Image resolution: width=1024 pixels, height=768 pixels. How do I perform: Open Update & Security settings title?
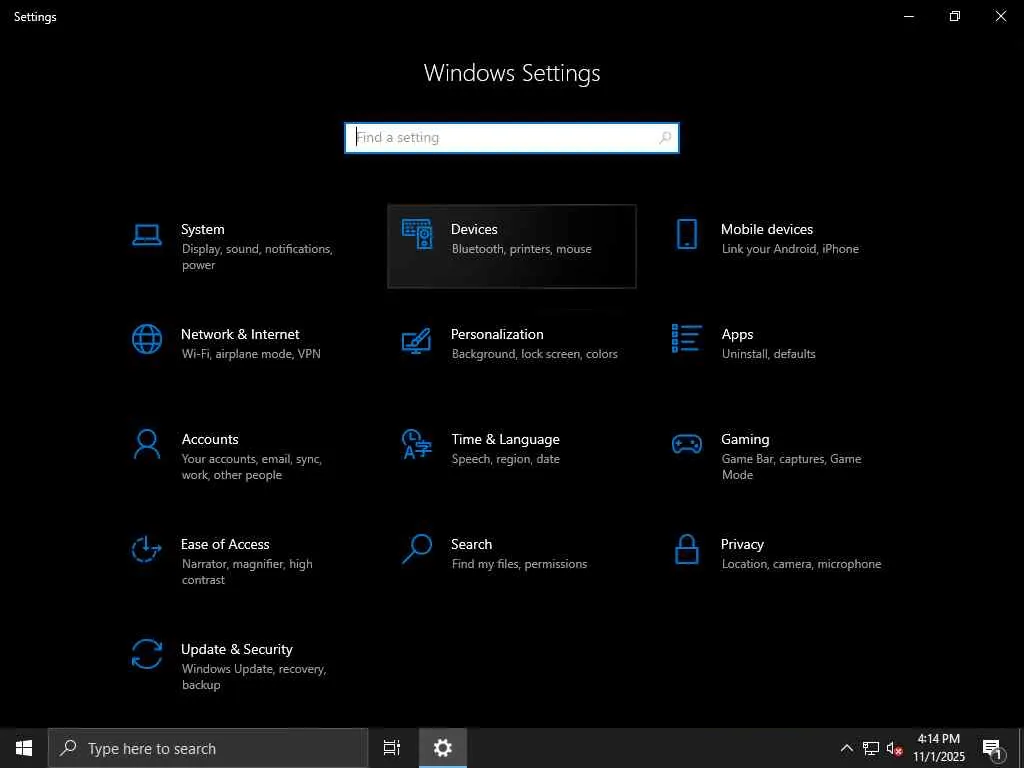click(x=237, y=650)
